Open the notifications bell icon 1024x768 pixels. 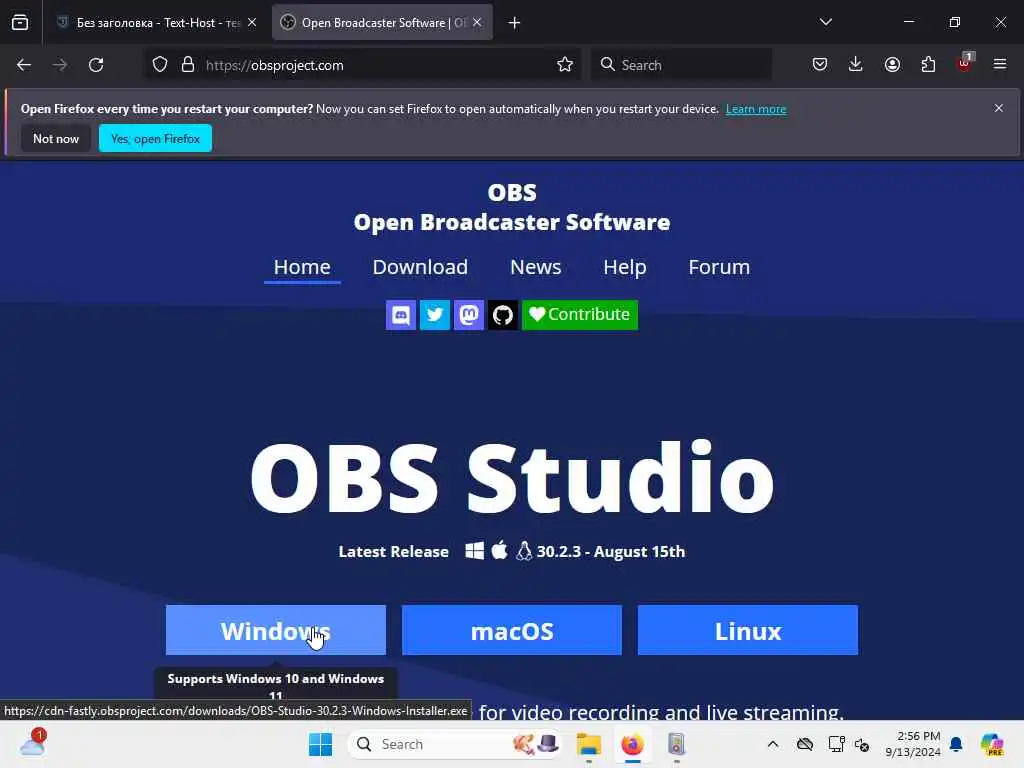956,744
